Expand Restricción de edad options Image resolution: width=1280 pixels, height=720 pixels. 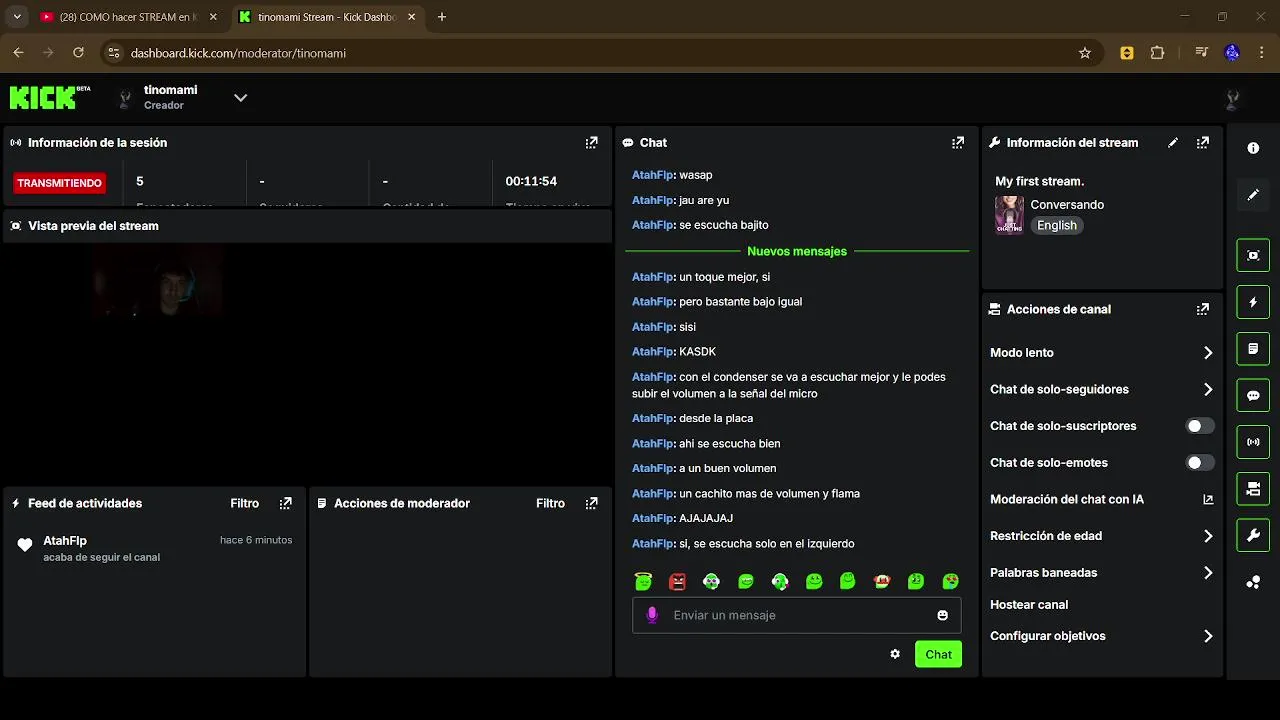tap(1207, 536)
